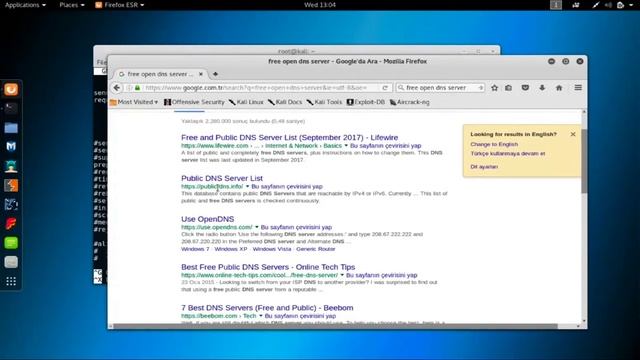
Task: Expand dropdown arrow beside online-tech-tips URL
Action: (342, 275)
